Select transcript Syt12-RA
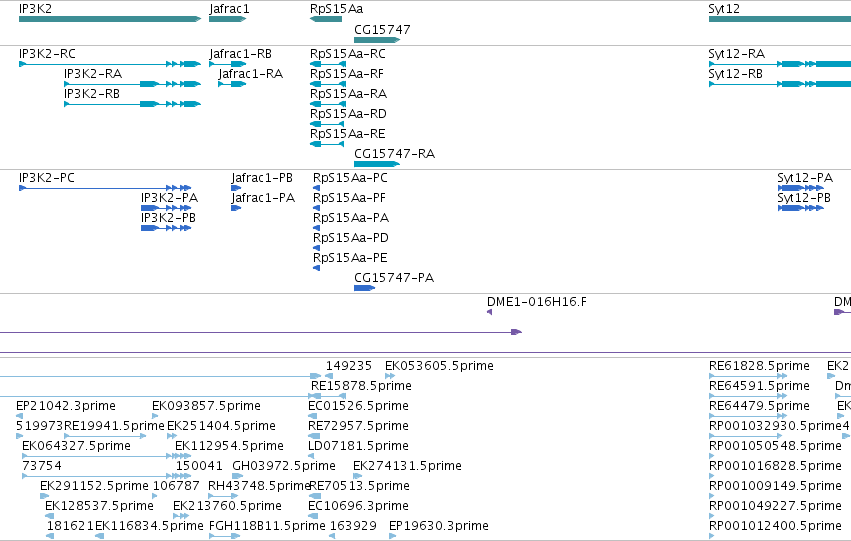The width and height of the screenshot is (851, 541). tap(779, 64)
